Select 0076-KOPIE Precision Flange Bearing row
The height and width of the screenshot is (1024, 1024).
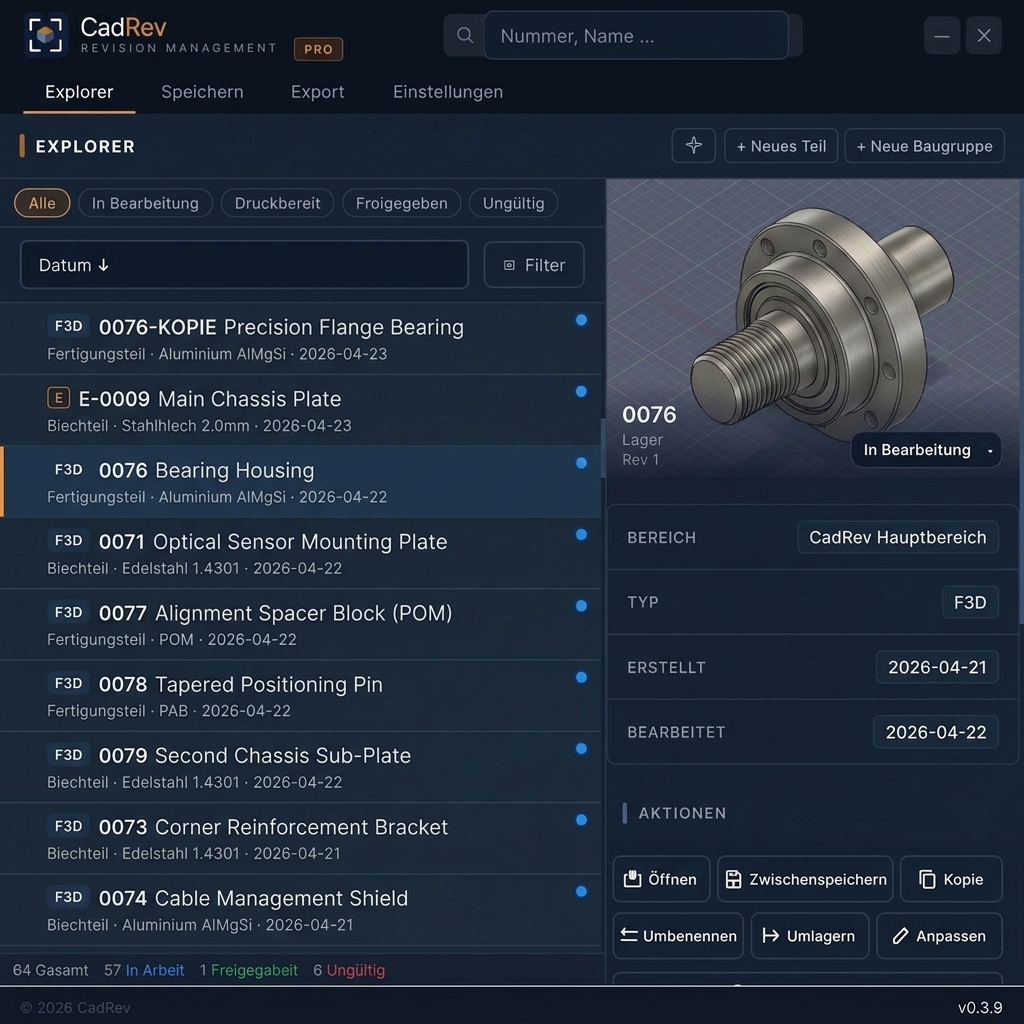[x=300, y=339]
